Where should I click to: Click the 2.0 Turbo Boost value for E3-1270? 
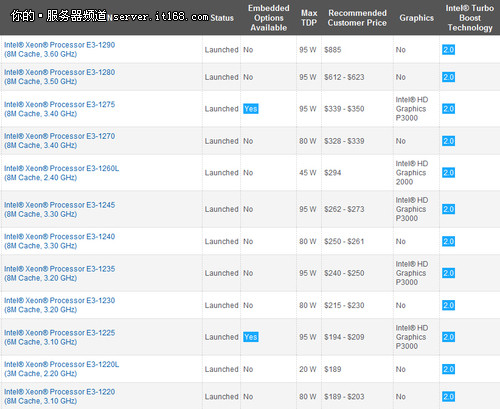point(448,141)
